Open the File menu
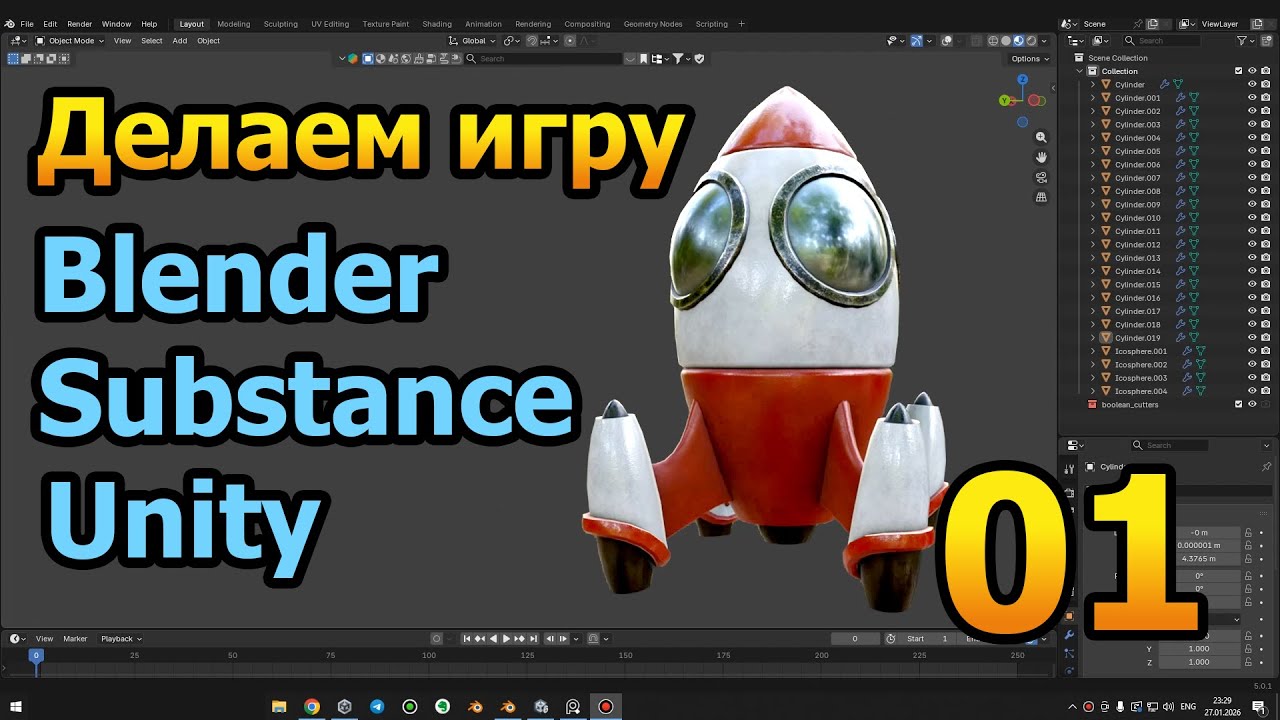Image resolution: width=1280 pixels, height=720 pixels. [x=27, y=24]
